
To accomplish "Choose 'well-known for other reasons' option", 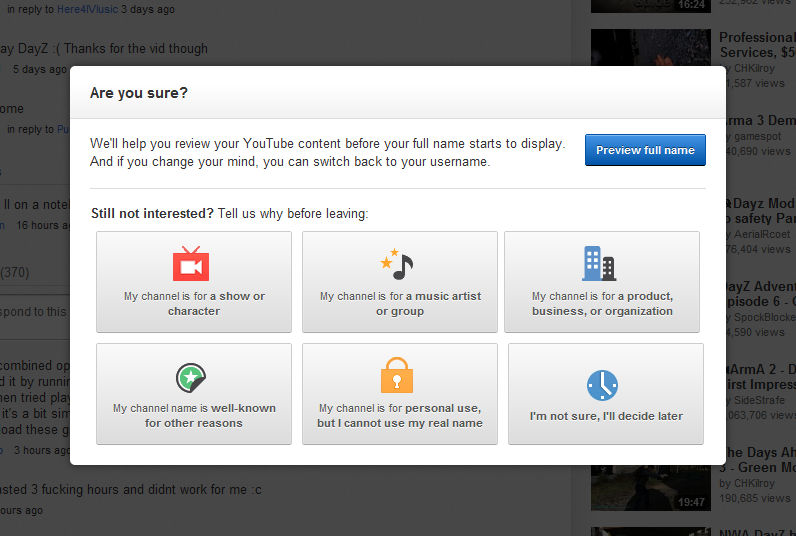I will click(x=194, y=394).
